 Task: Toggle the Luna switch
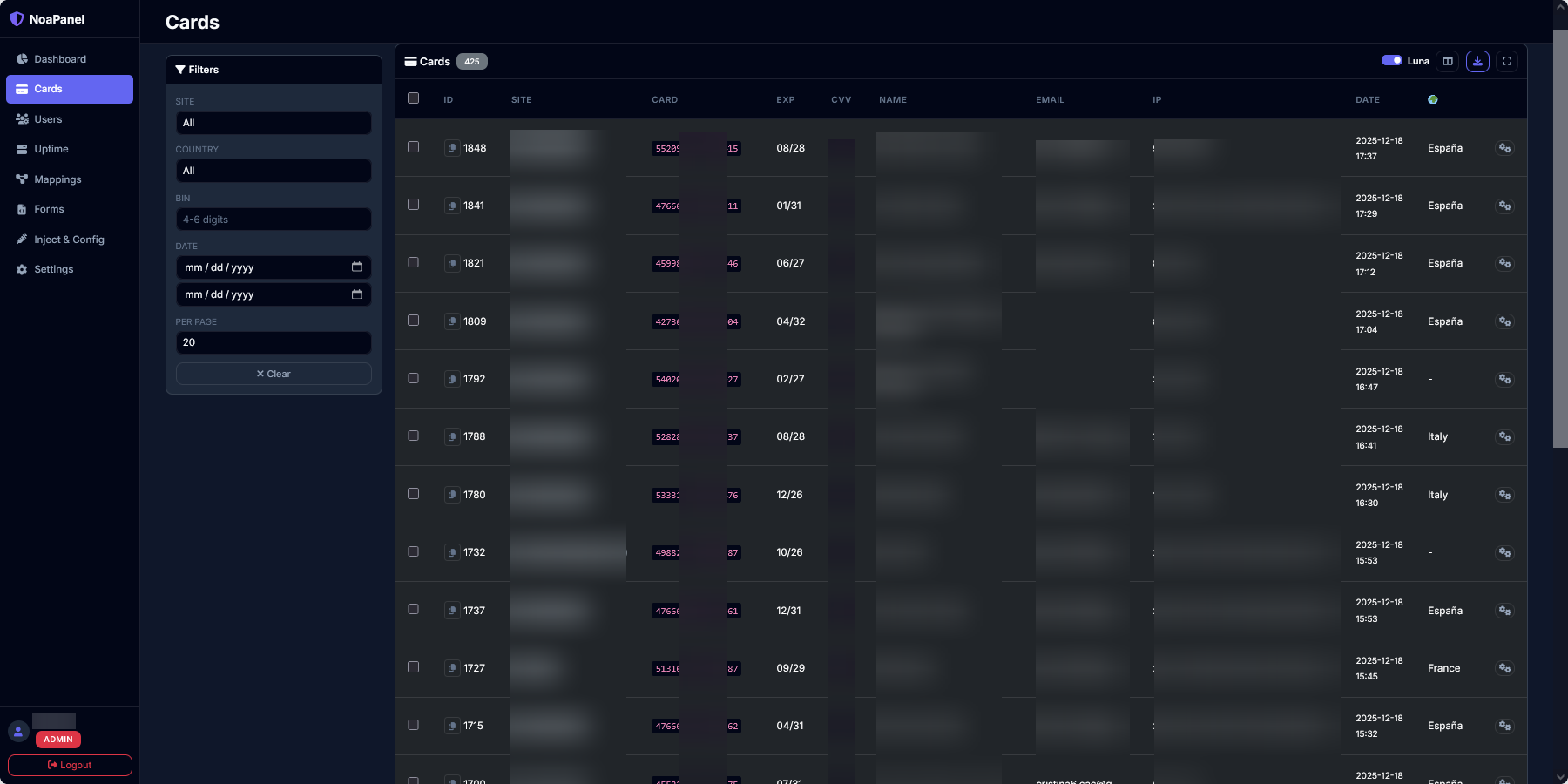point(1391,61)
